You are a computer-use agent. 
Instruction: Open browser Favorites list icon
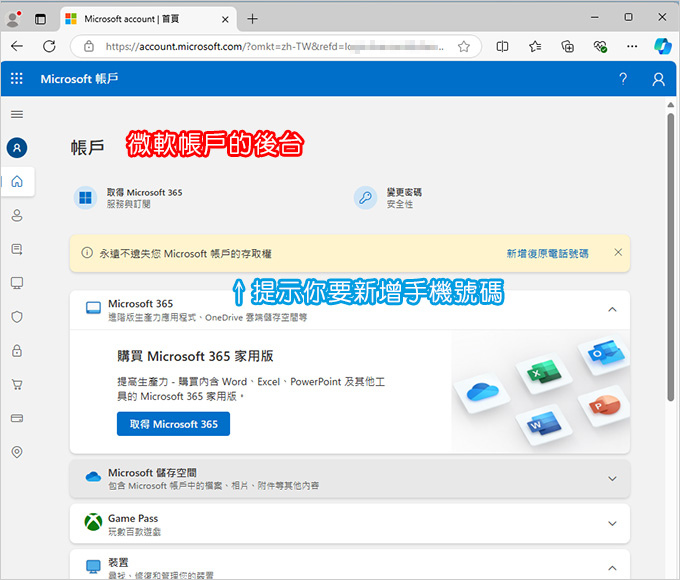pos(535,46)
